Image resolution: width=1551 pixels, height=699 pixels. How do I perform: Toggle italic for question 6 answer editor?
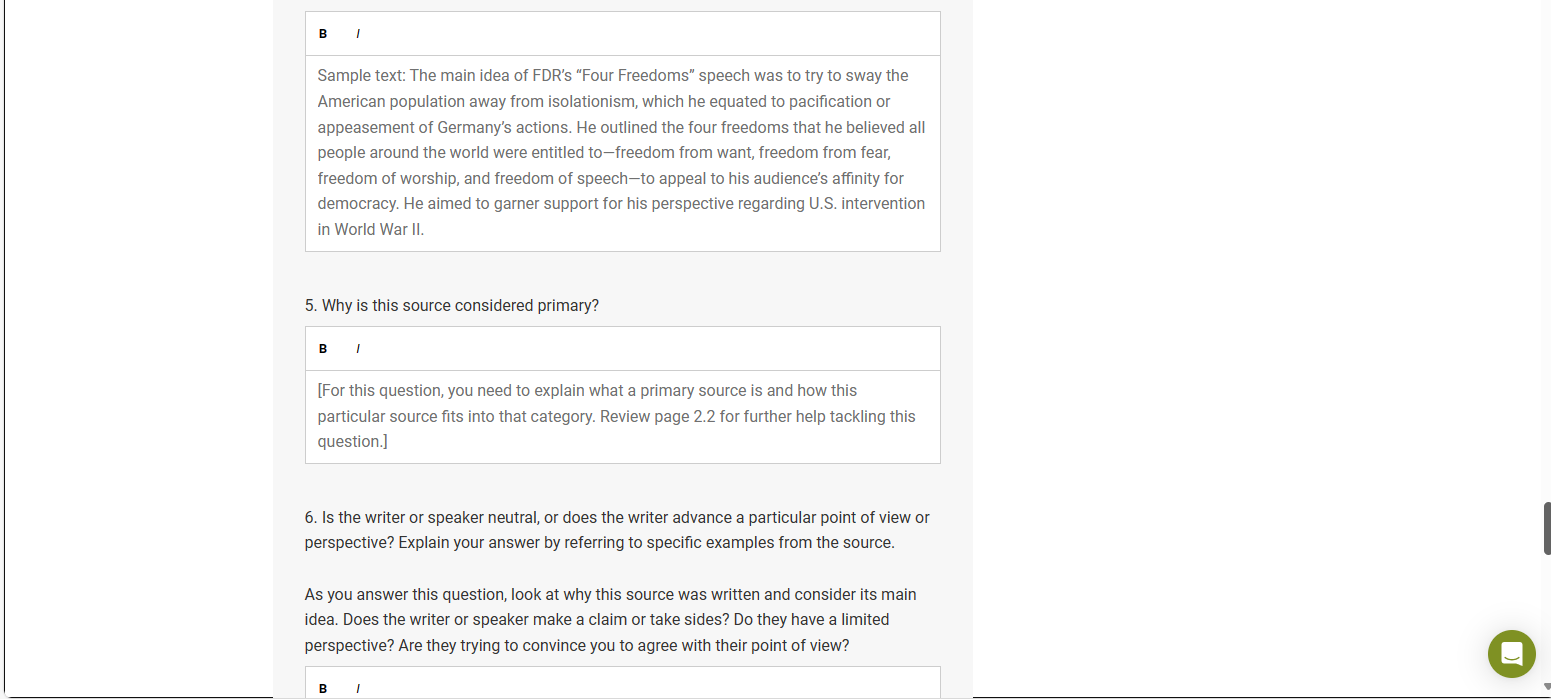tap(358, 688)
